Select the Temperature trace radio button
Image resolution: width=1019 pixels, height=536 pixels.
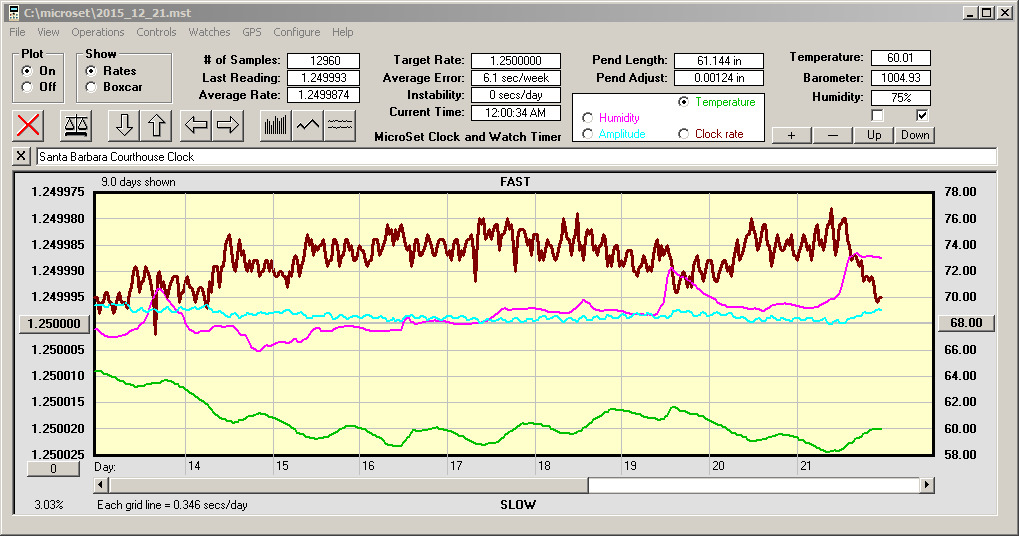[684, 102]
